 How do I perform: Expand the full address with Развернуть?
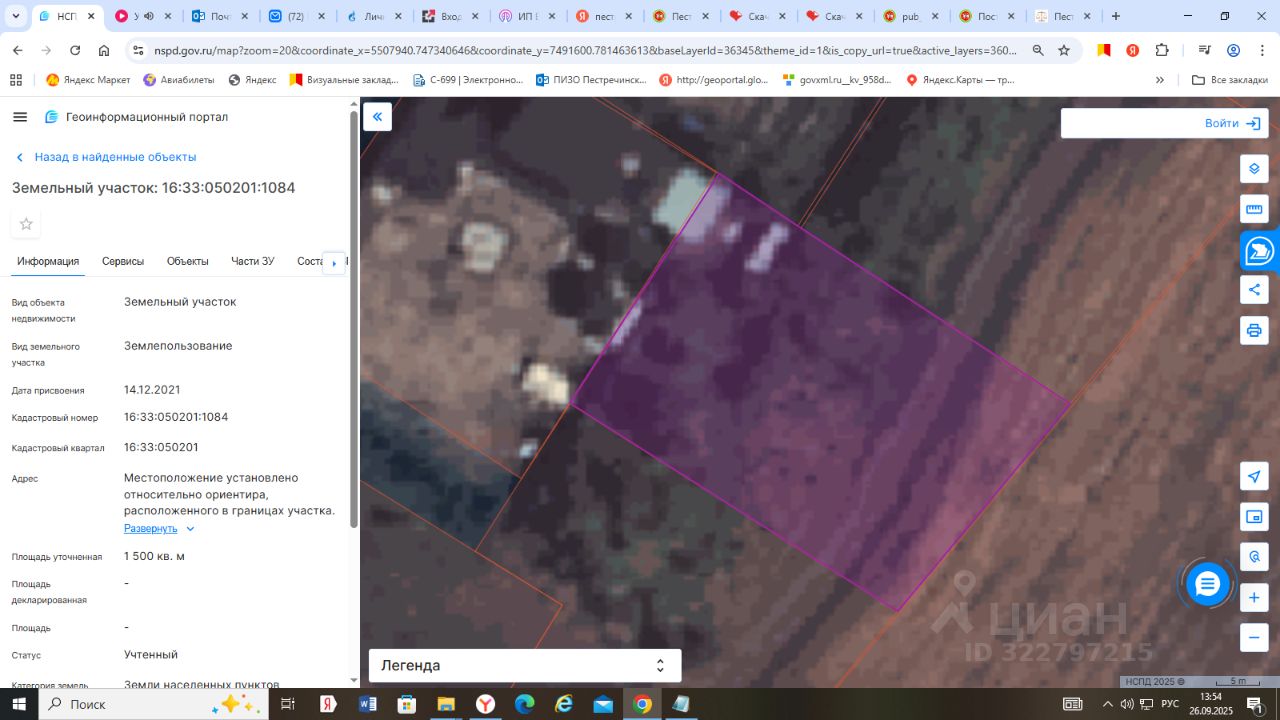[159, 528]
